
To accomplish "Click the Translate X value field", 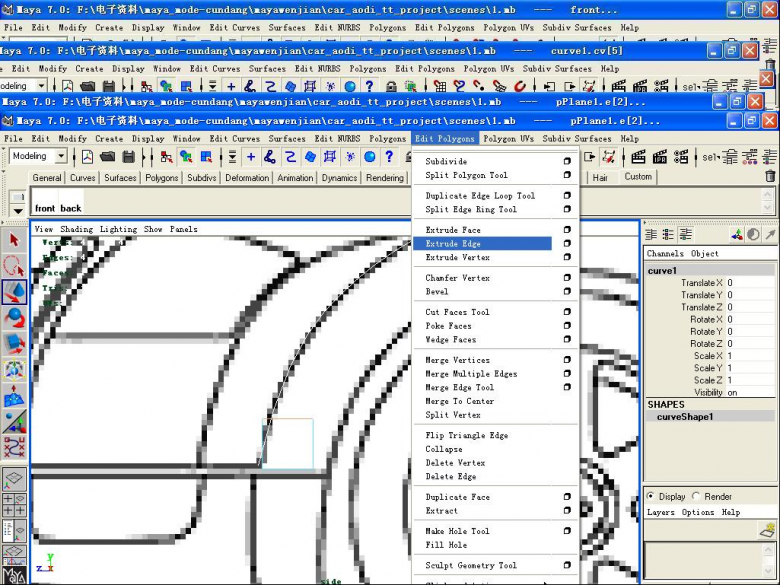I will point(750,283).
